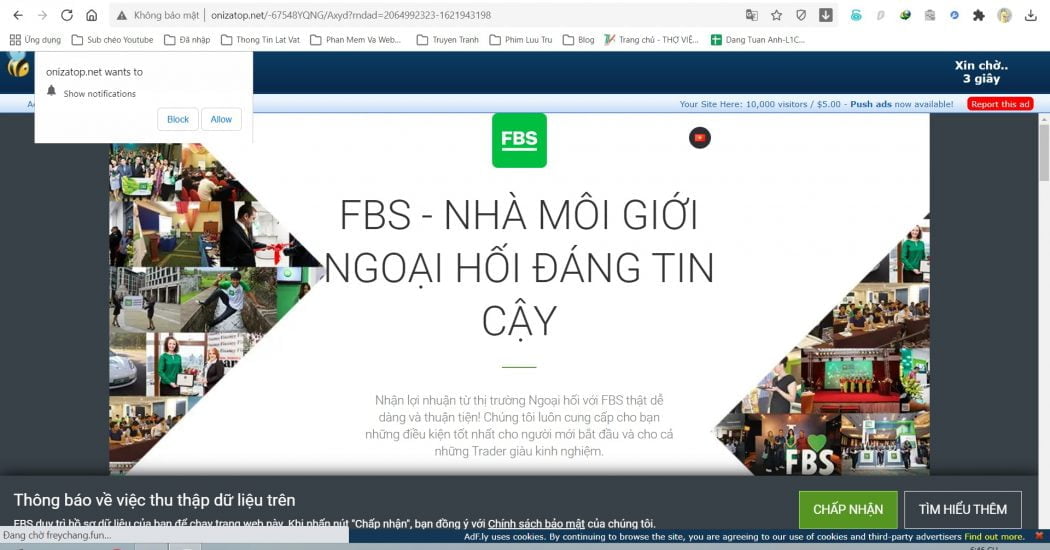This screenshot has height=550, width=1050.
Task: Click the faded gray D extension icon
Action: click(881, 15)
